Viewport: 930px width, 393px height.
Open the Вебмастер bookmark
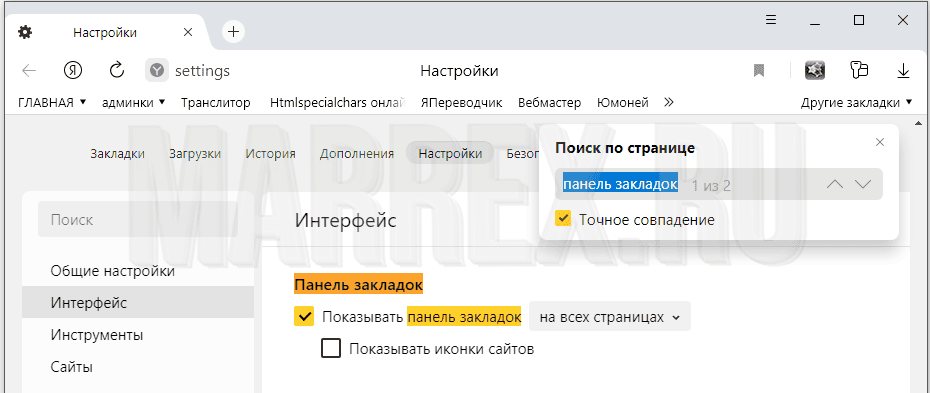549,103
